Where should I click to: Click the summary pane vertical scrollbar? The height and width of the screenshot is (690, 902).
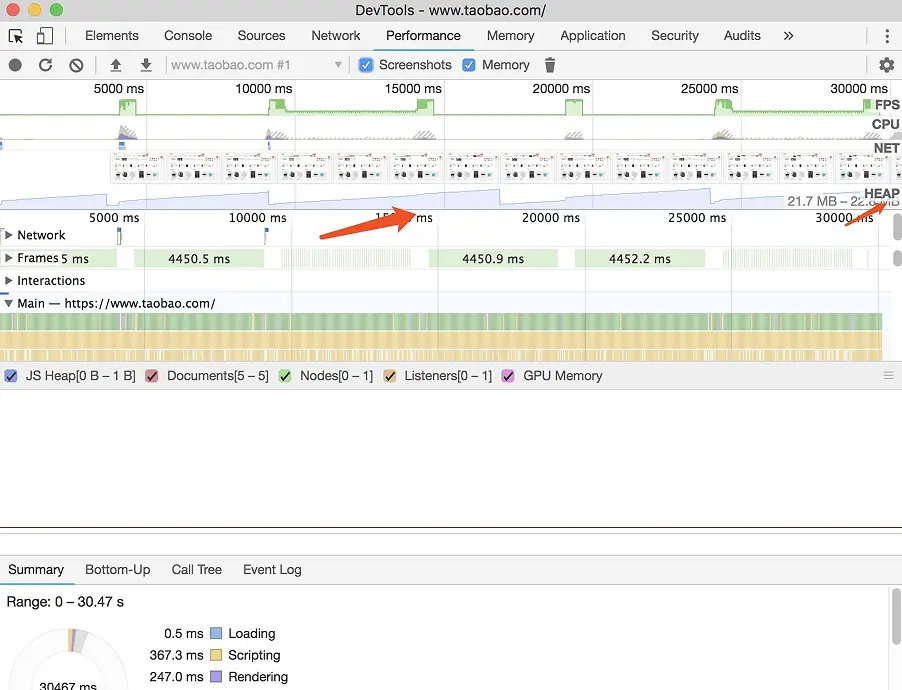896,616
